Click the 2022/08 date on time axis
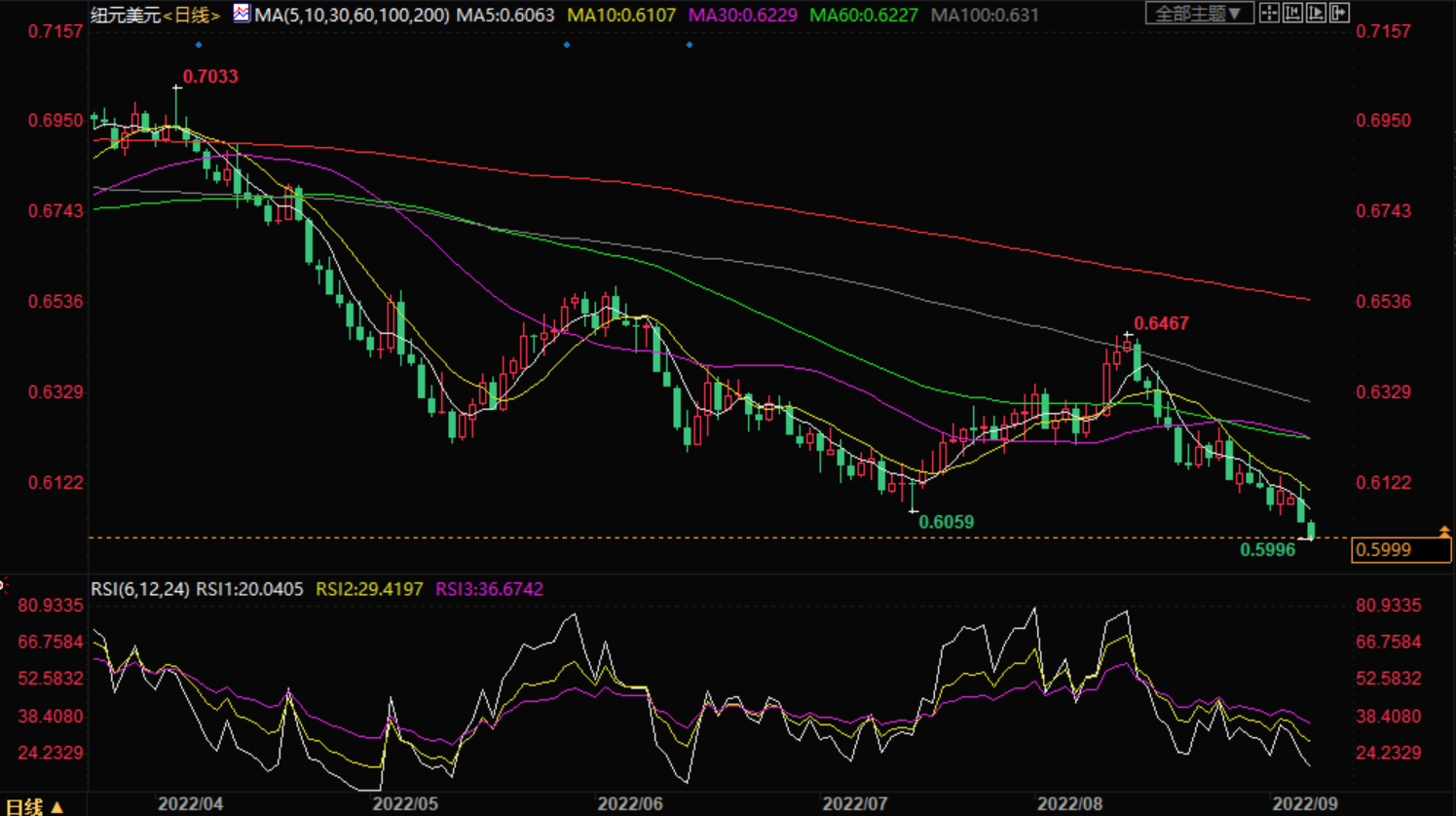The height and width of the screenshot is (816, 1456). (1069, 804)
